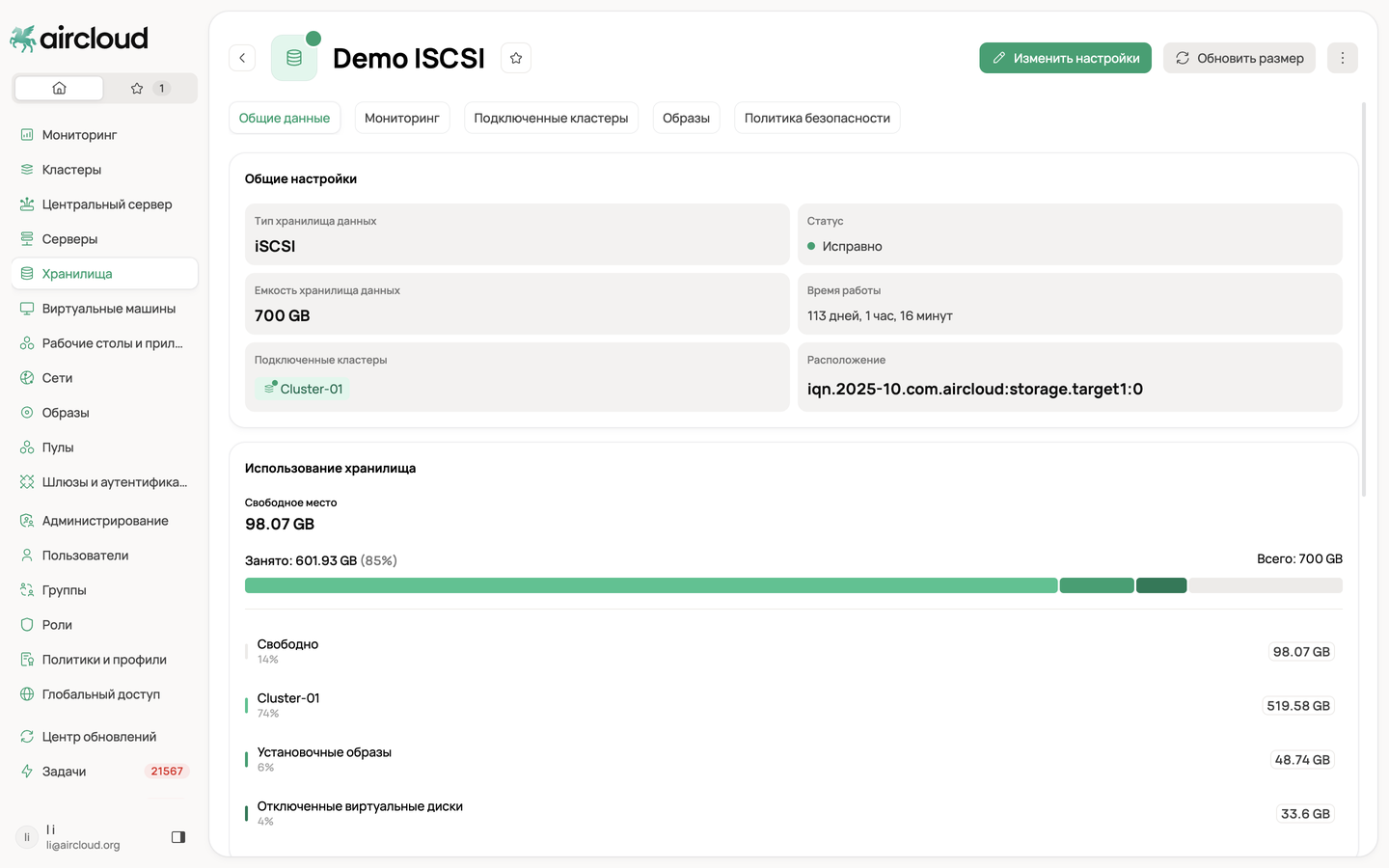Screen dimensions: 1389x868
Task: Click the Demo ISCSI storage icon
Action: click(x=294, y=58)
